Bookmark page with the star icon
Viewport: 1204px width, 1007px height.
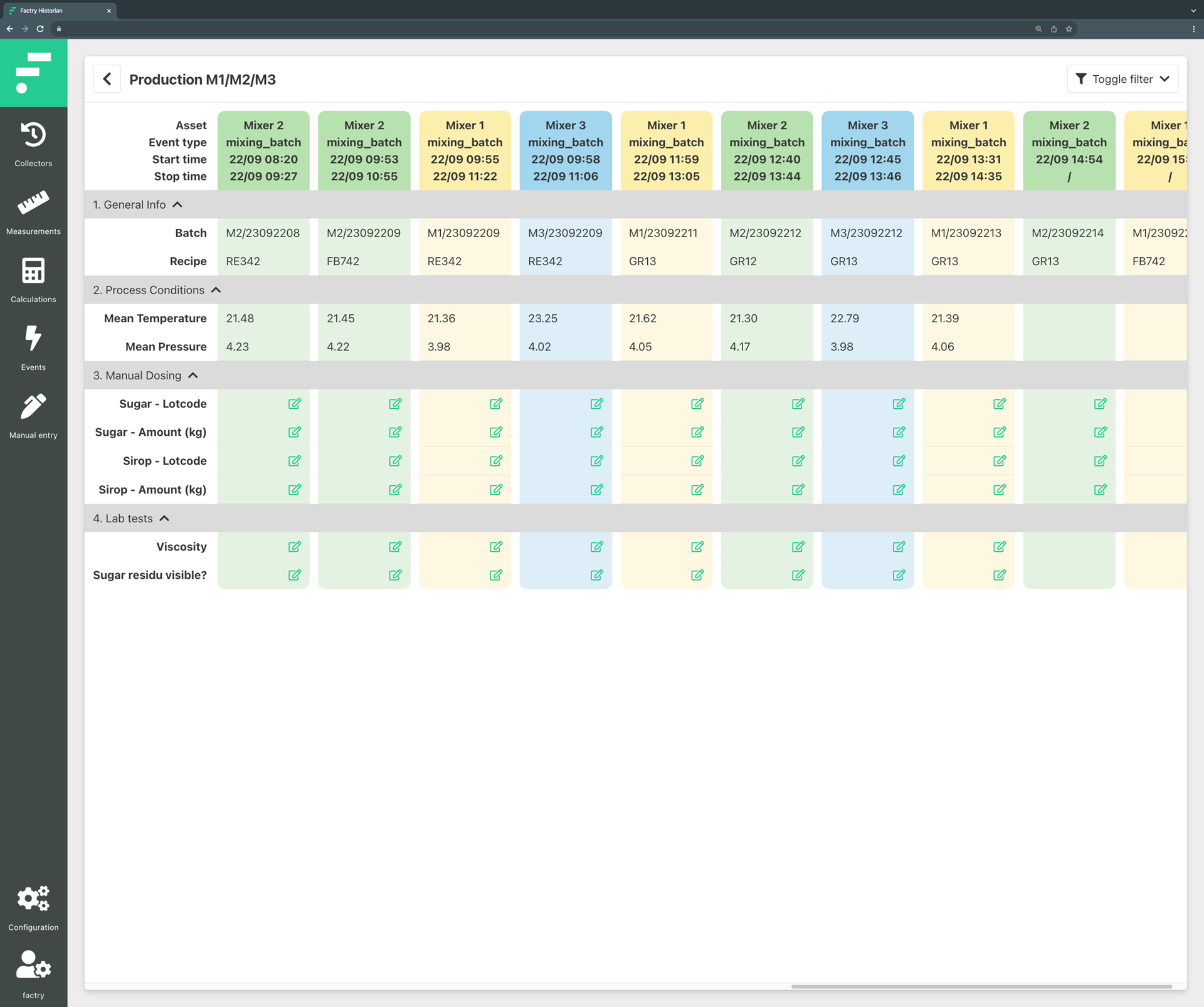[x=1069, y=29]
